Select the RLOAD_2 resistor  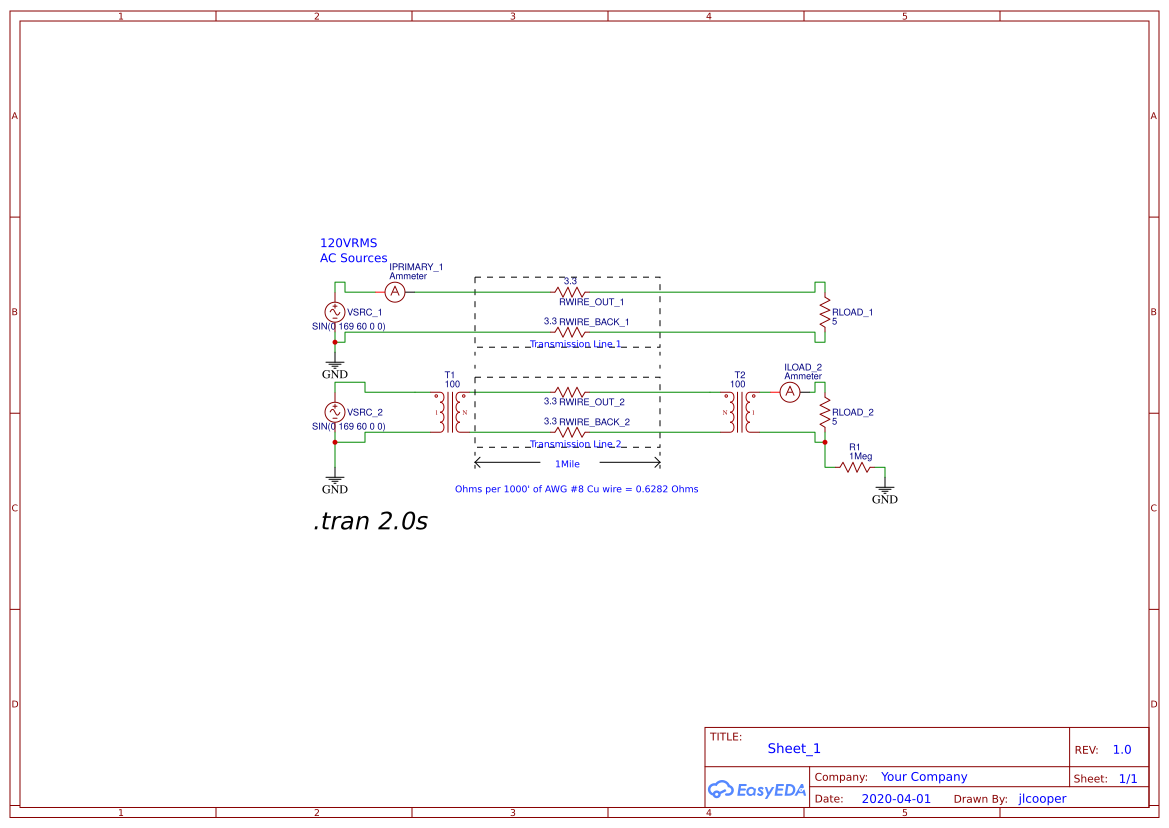[822, 412]
